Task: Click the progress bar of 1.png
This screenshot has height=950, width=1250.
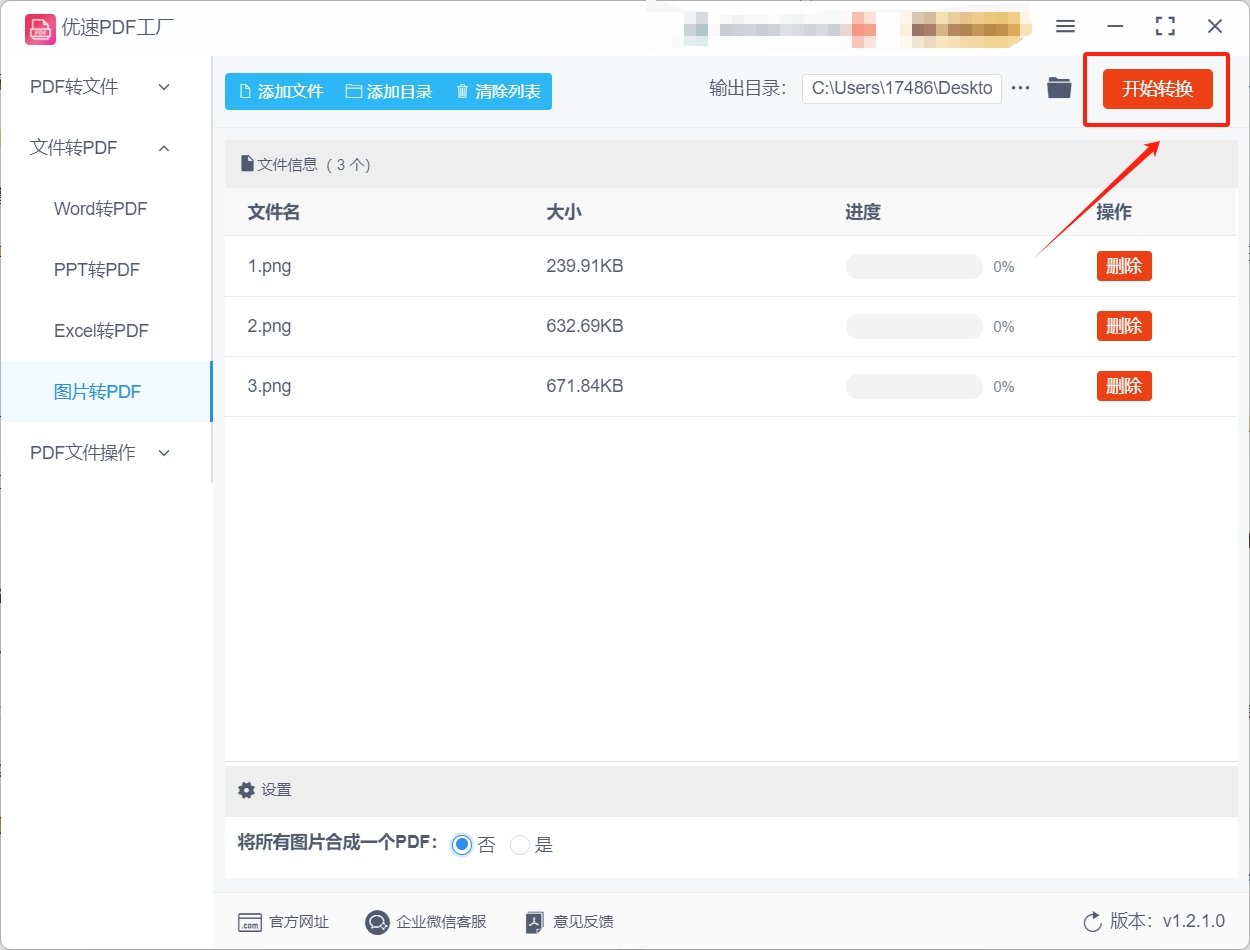Action: [913, 266]
